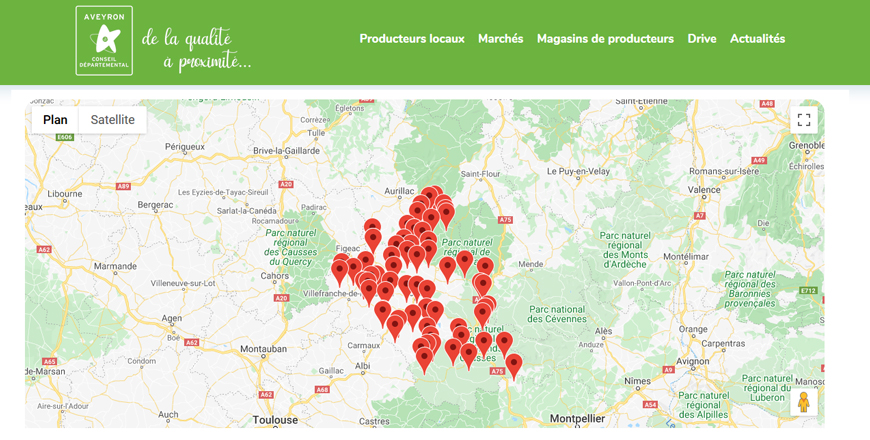870x440 pixels.
Task: Click Le Puy-en-Velay label
Action: 578,171
